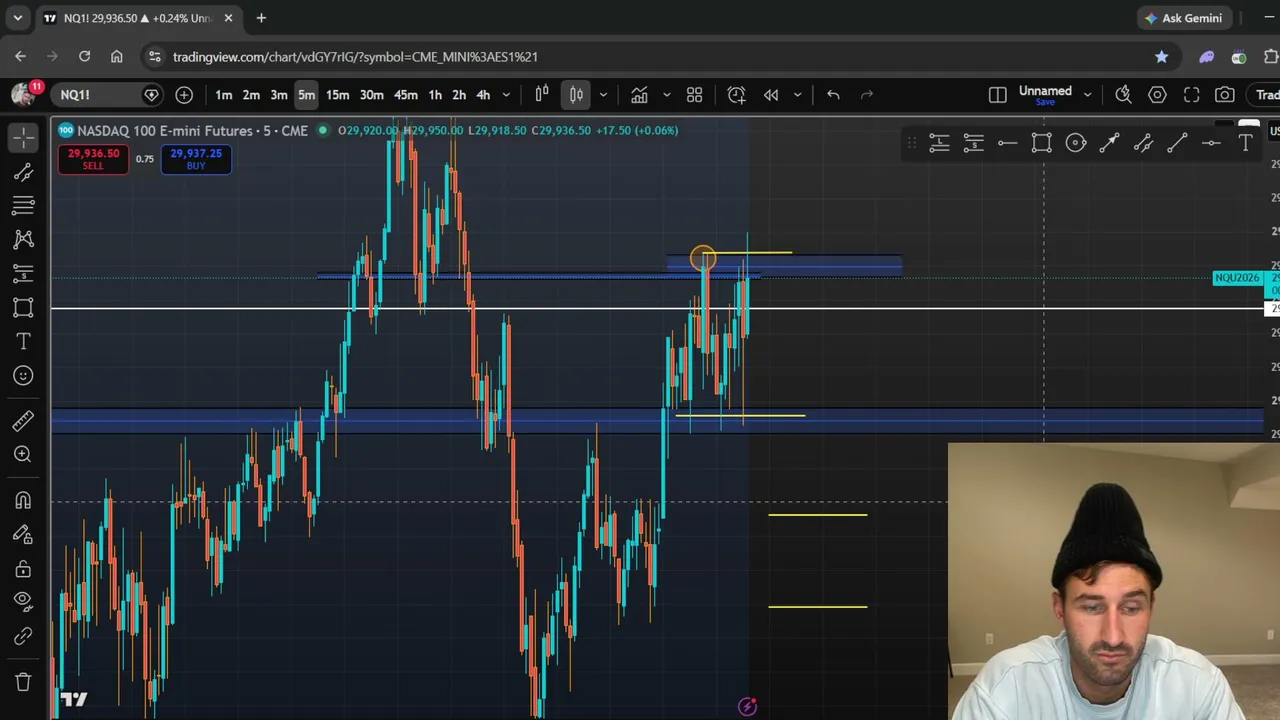Select the crosshair cursor tool
This screenshot has height=720, width=1280.
(23, 137)
